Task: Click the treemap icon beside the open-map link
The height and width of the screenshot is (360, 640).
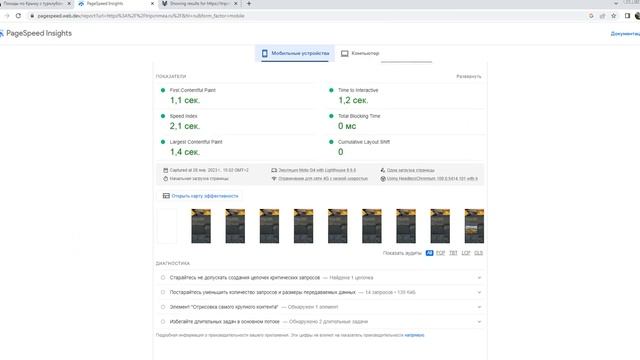Action: [x=166, y=196]
